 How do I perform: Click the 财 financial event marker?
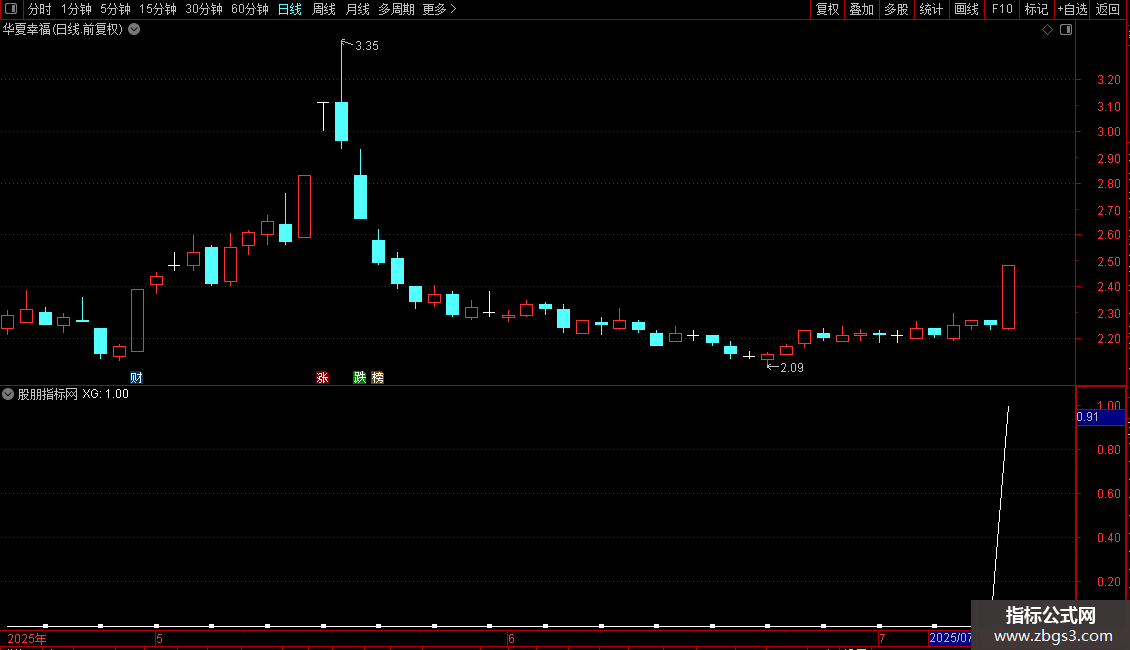(136, 378)
